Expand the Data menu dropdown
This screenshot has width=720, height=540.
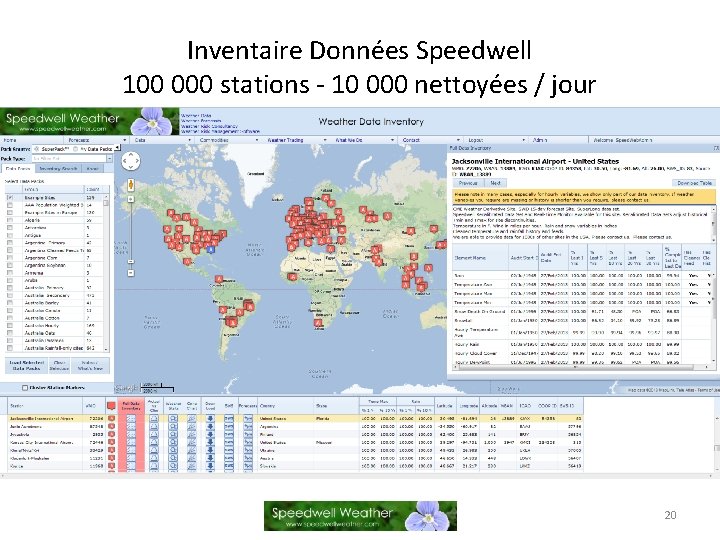pyautogui.click(x=190, y=140)
